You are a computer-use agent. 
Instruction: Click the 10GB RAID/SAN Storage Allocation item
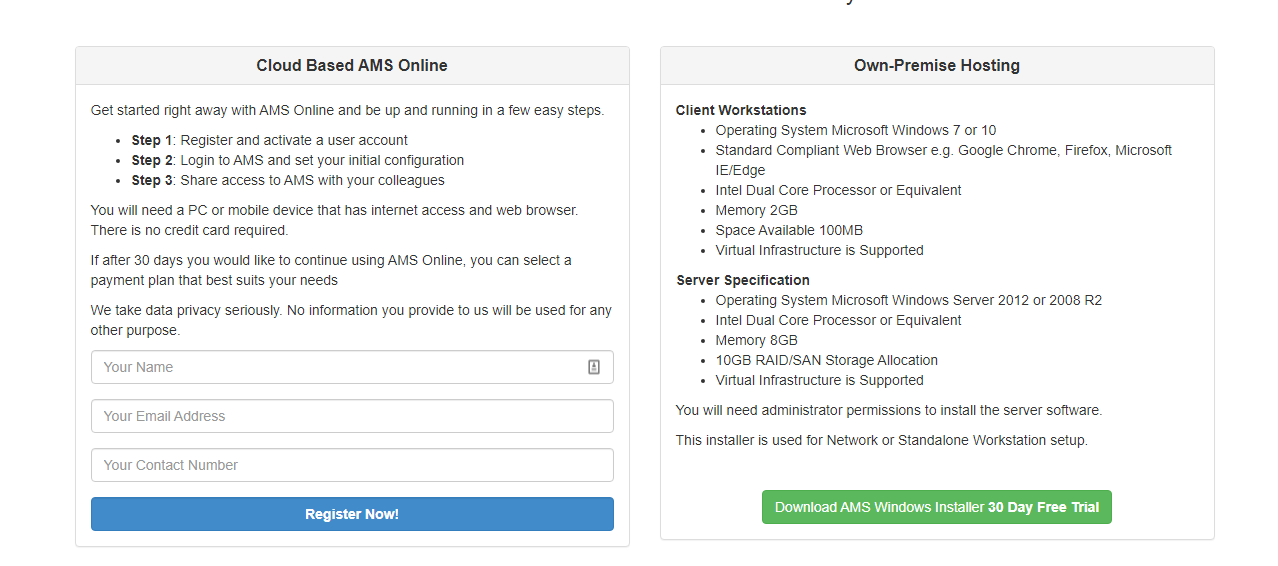(826, 360)
